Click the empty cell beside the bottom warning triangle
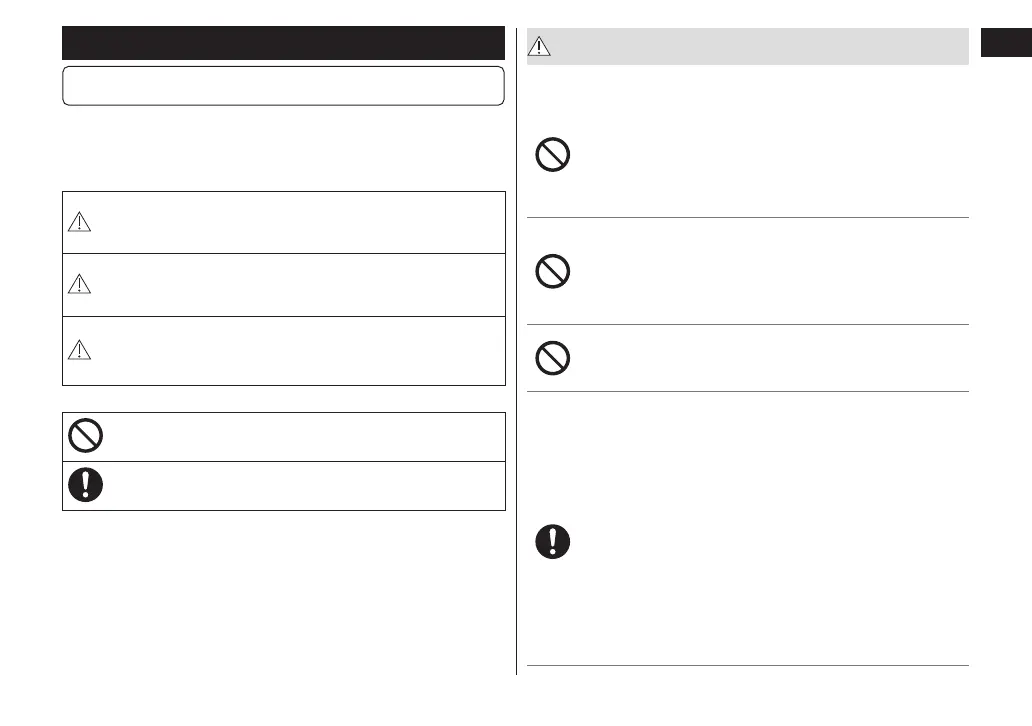Screen dimensions: 1032x726 click(300, 351)
